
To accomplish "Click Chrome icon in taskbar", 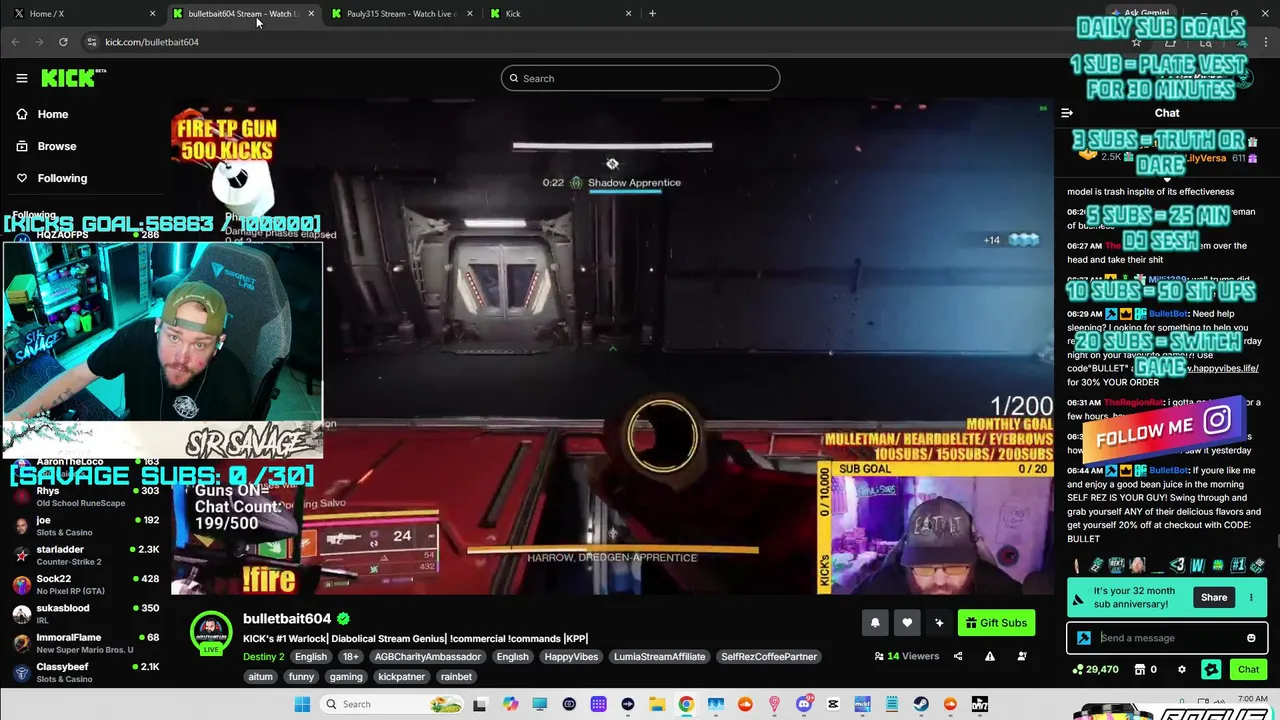I will (x=686, y=704).
